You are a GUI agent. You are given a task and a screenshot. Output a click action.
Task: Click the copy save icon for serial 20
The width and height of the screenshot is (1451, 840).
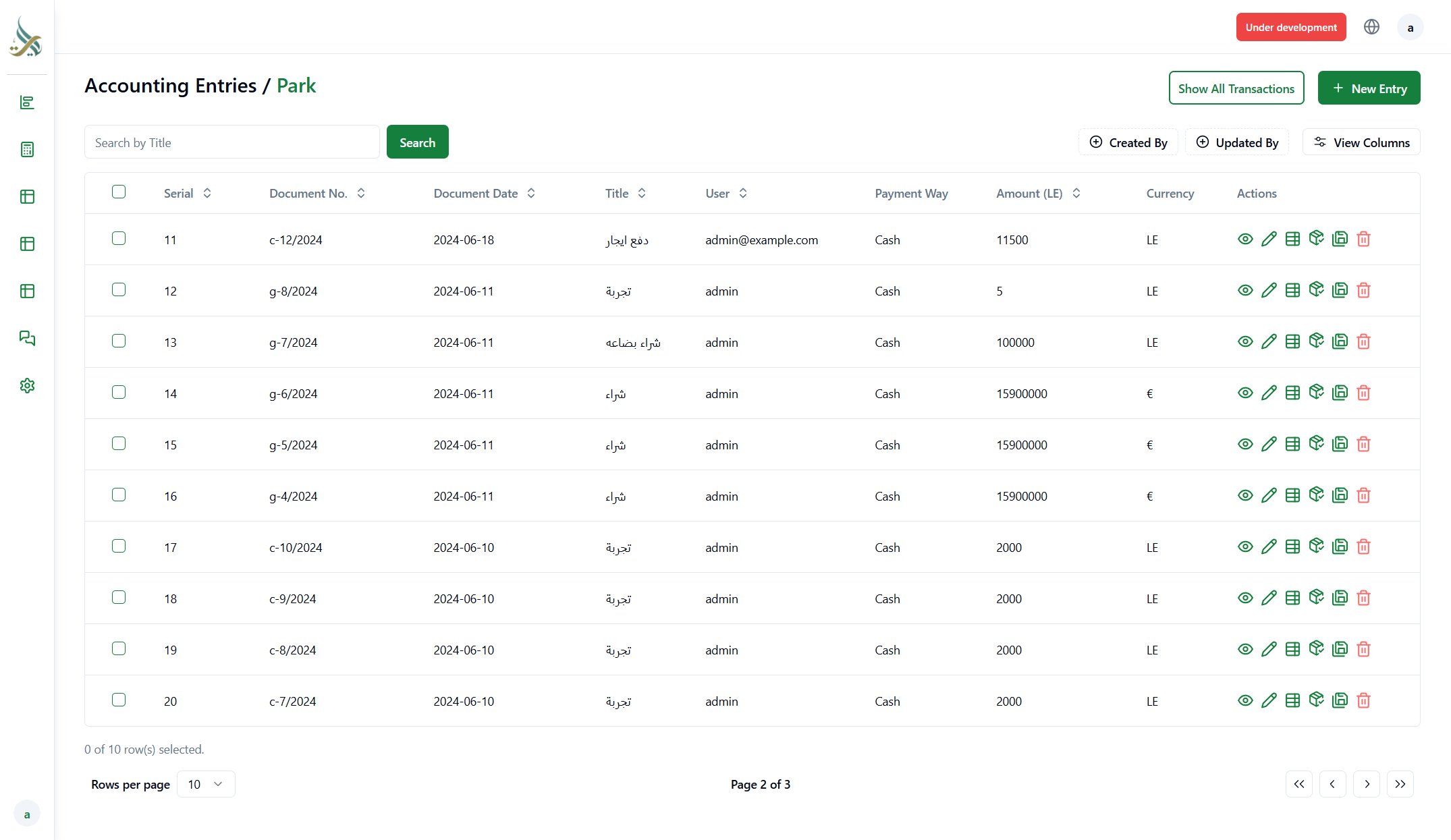(1340, 700)
